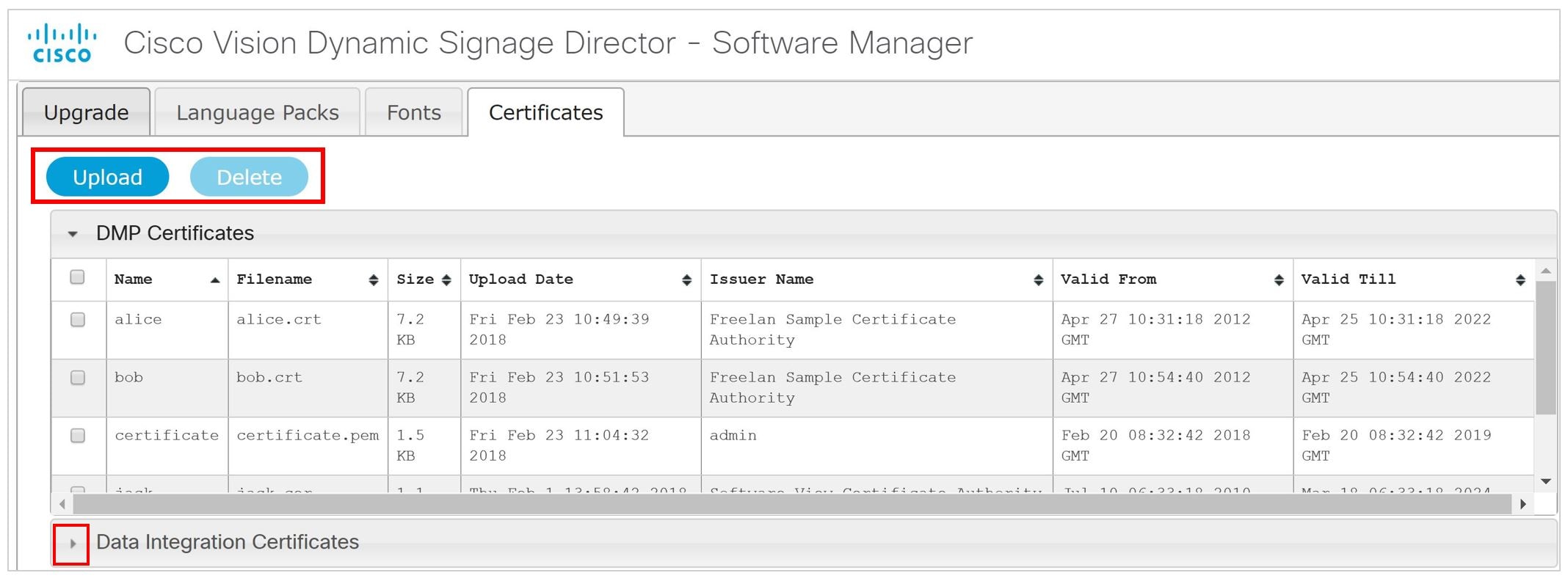Click the vertical scrollbar down arrow
The width and height of the screenshot is (1568, 581).
pos(1546,481)
